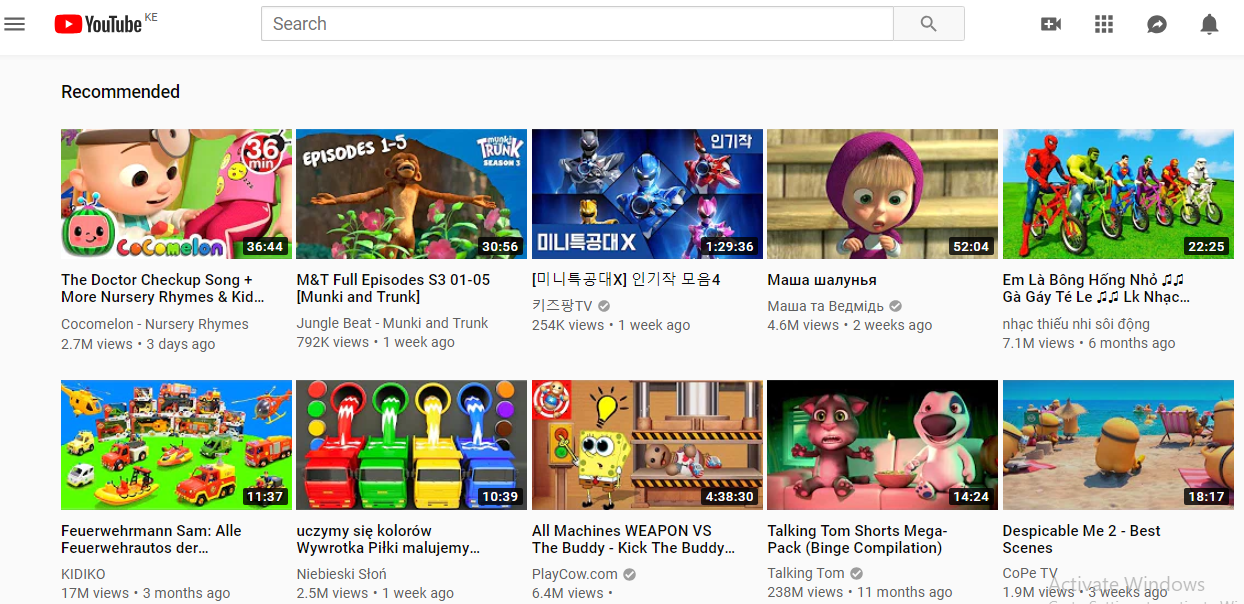
Task: Open the superheroes on bicycles thumbnail
Action: point(1118,194)
